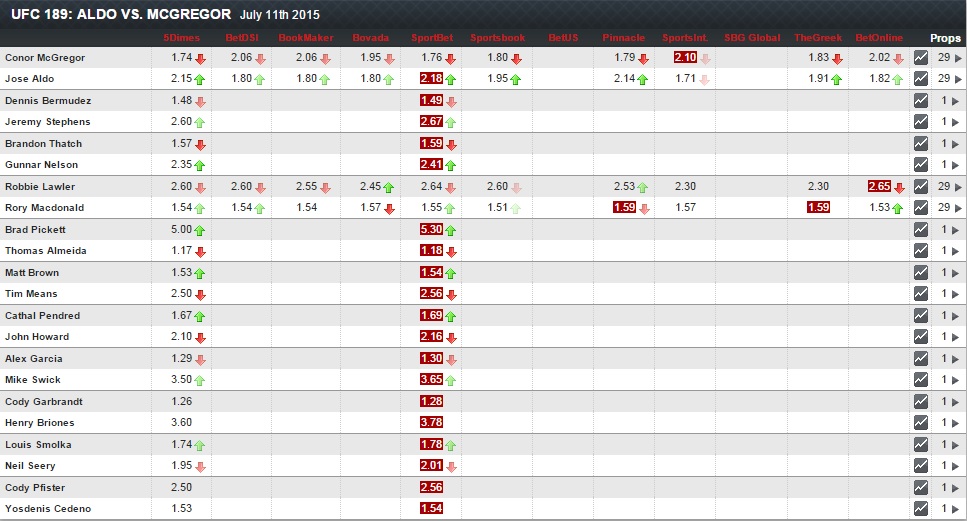Select BookMaker odds 2.55 for Robbie Lawler
Image resolution: width=967 pixels, height=521 pixels.
coord(307,186)
